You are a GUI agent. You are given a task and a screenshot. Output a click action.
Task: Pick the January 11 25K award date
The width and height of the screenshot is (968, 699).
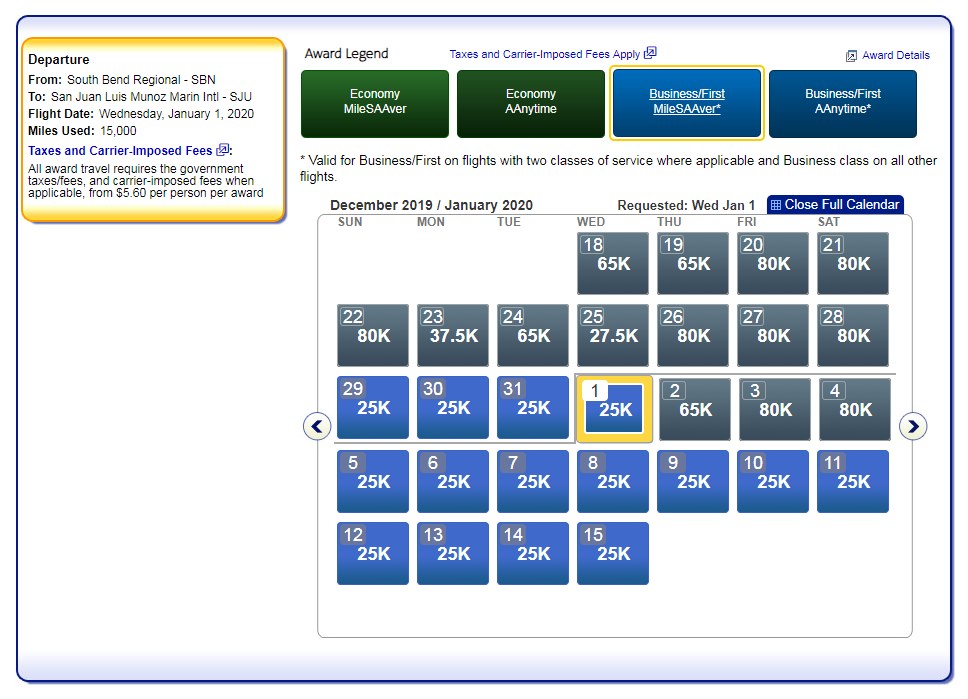(853, 481)
